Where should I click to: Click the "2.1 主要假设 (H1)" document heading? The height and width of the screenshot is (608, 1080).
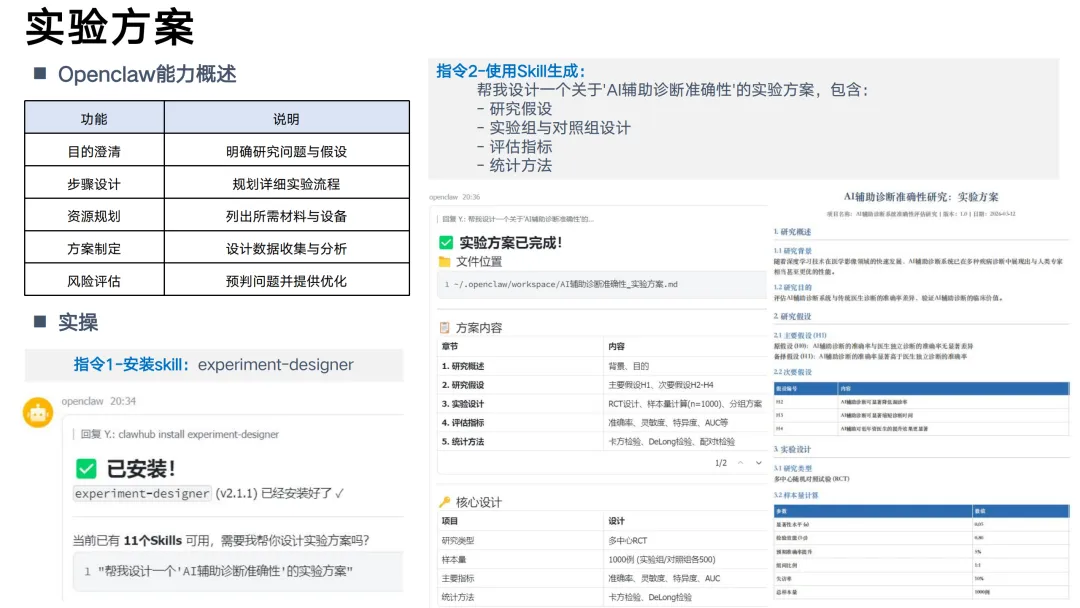pos(800,335)
